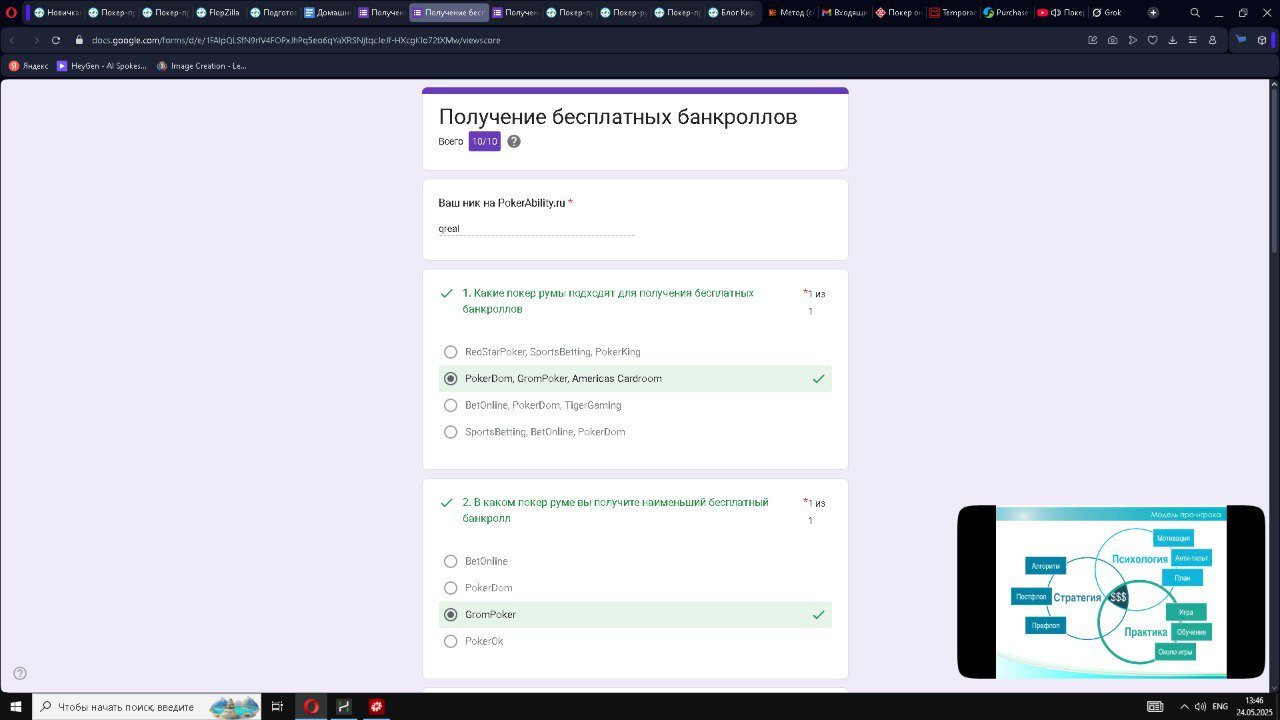The height and width of the screenshot is (720, 1280).
Task: Click the shopping cart icon in toolbar
Action: (1241, 40)
